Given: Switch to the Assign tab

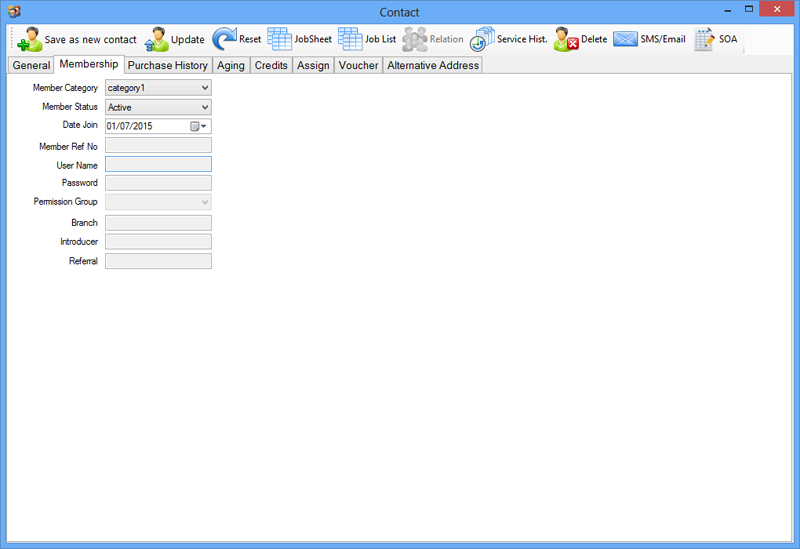Looking at the screenshot, I should point(313,65).
